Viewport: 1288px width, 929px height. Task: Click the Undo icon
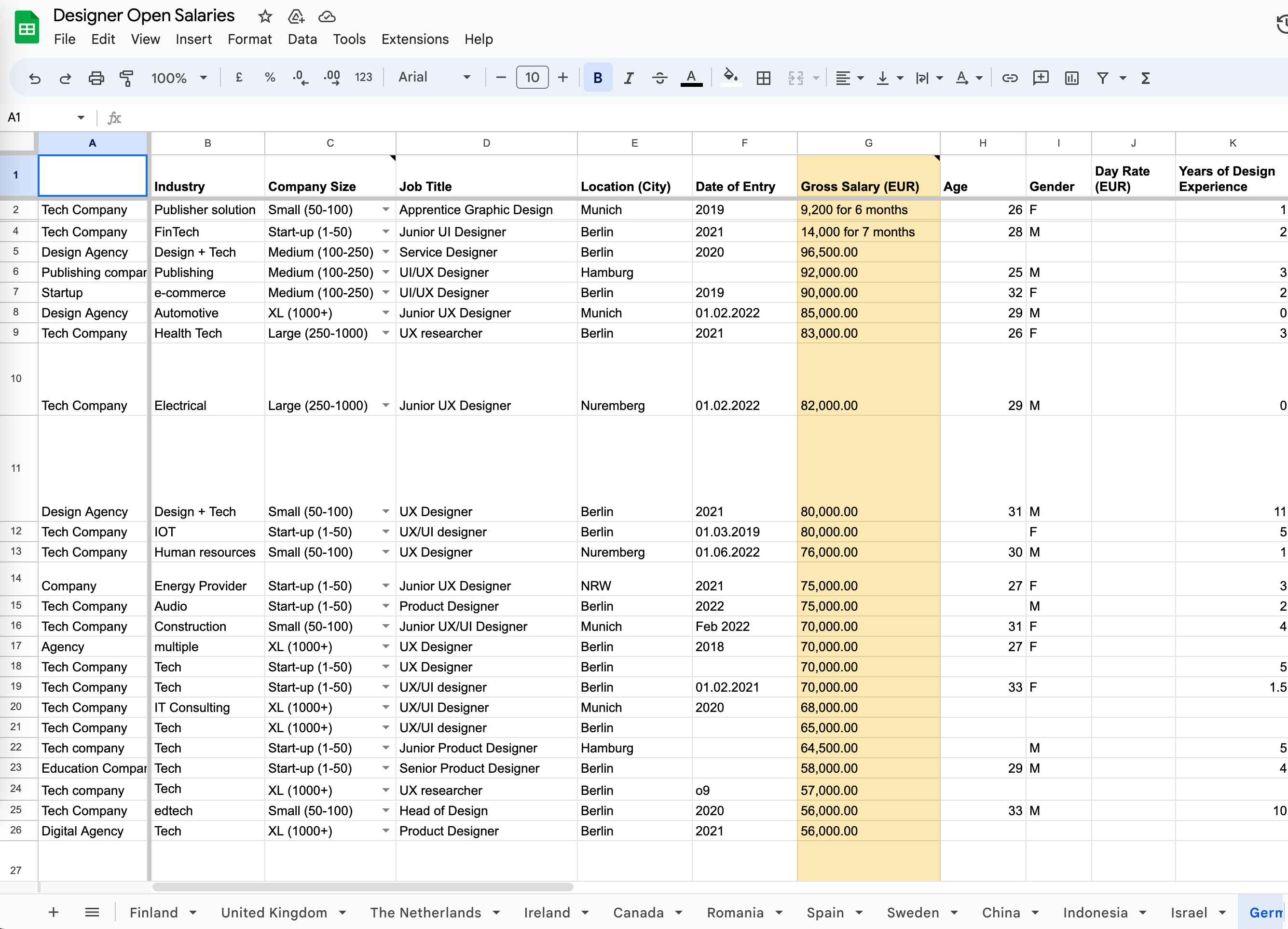[35, 78]
